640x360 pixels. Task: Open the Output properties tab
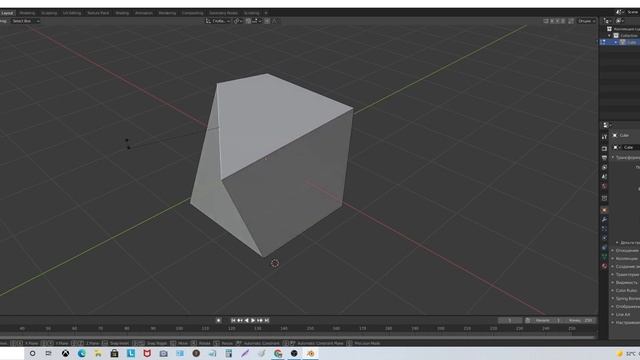[x=604, y=158]
